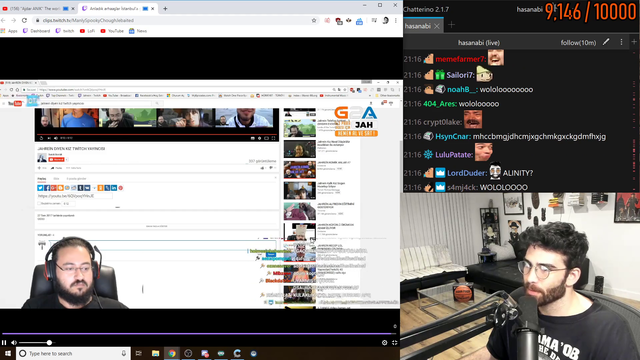Click Chrome back arrow
This screenshot has width=640, height=360.
4,20
